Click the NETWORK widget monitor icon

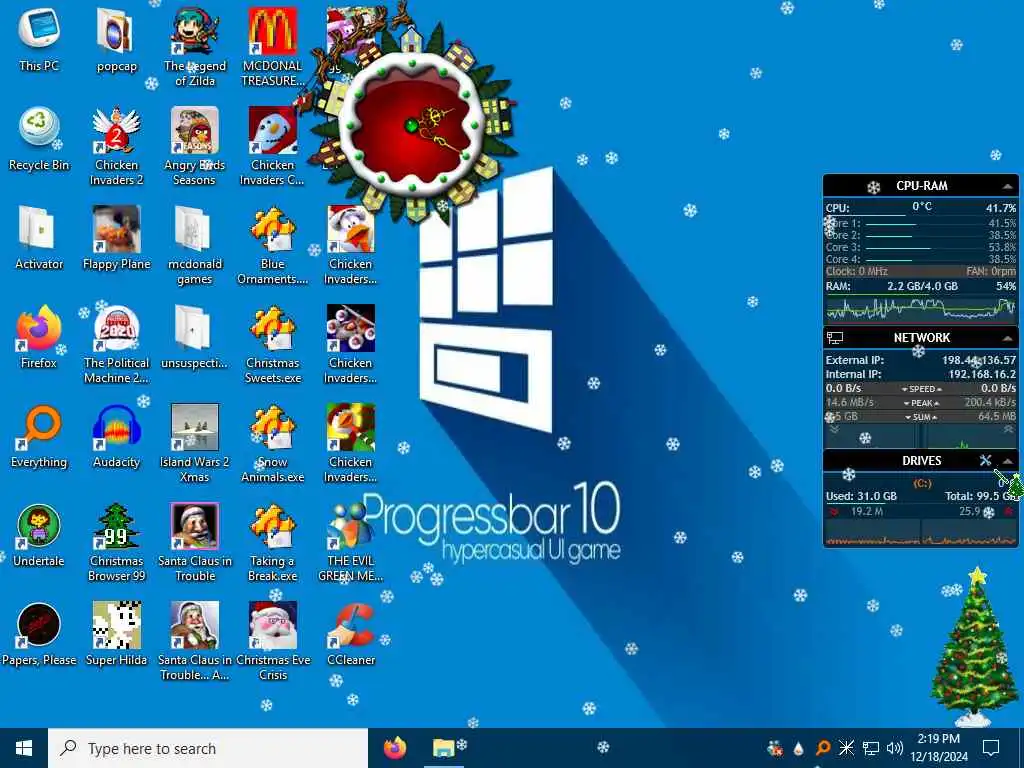(x=835, y=338)
